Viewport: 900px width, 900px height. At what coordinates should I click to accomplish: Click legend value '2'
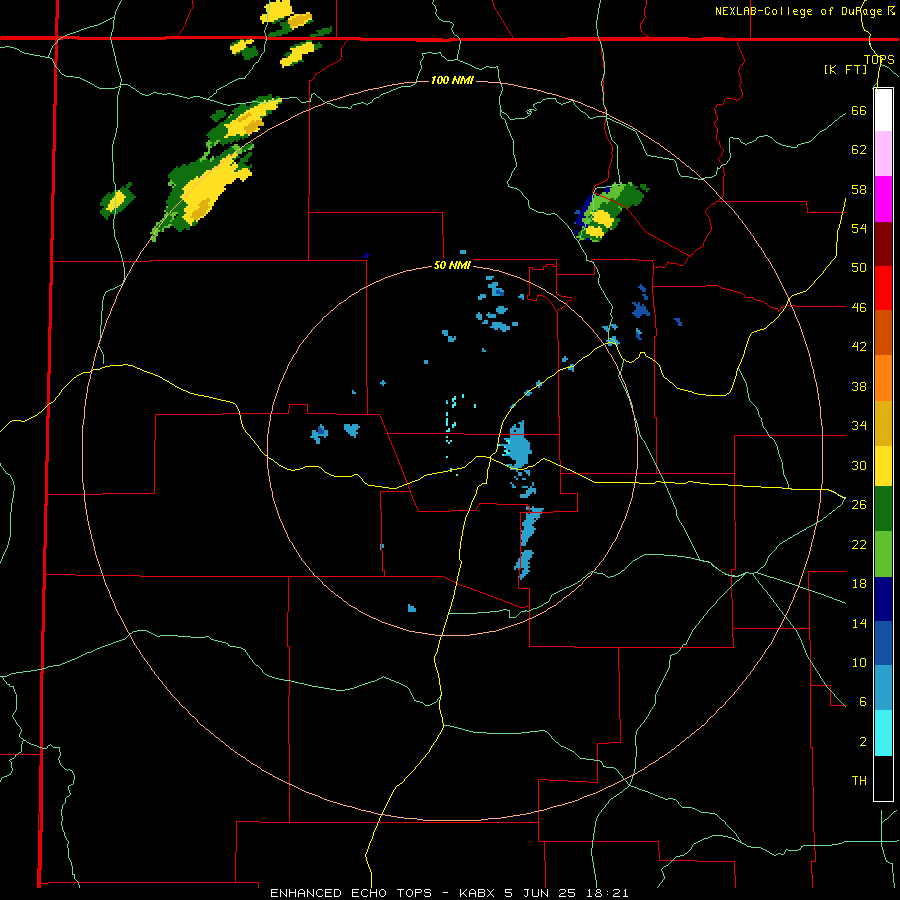863,741
